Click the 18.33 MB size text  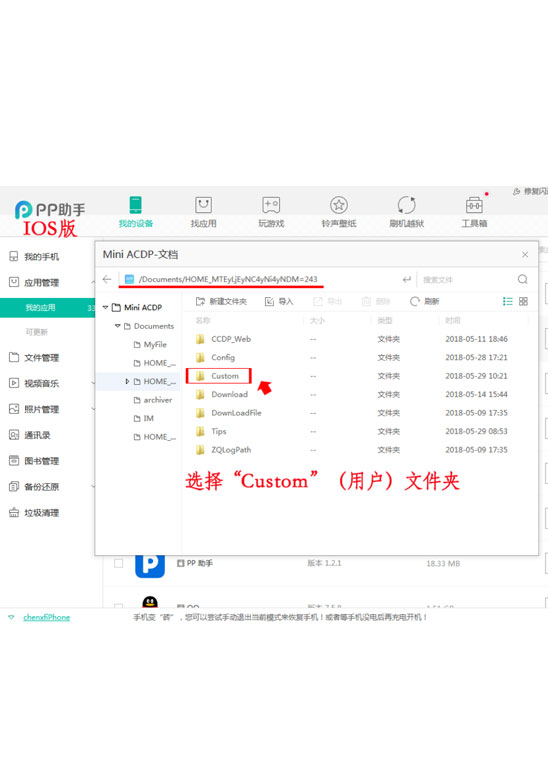(x=443, y=563)
